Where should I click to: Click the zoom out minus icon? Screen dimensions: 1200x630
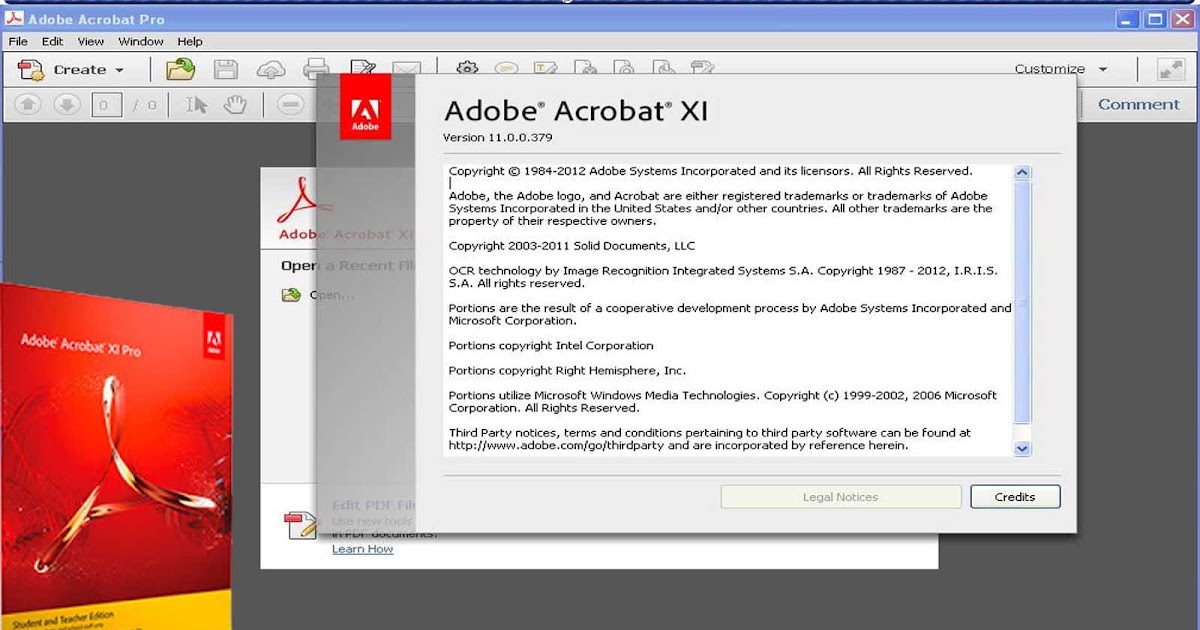pyautogui.click(x=290, y=104)
